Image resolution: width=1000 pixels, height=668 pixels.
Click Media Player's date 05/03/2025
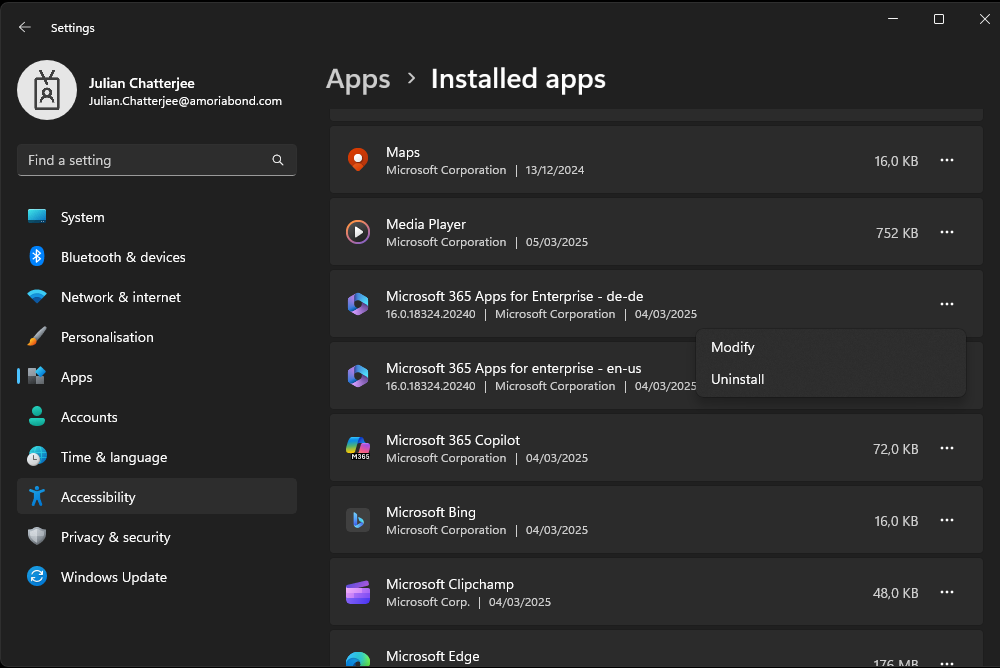click(x=557, y=242)
